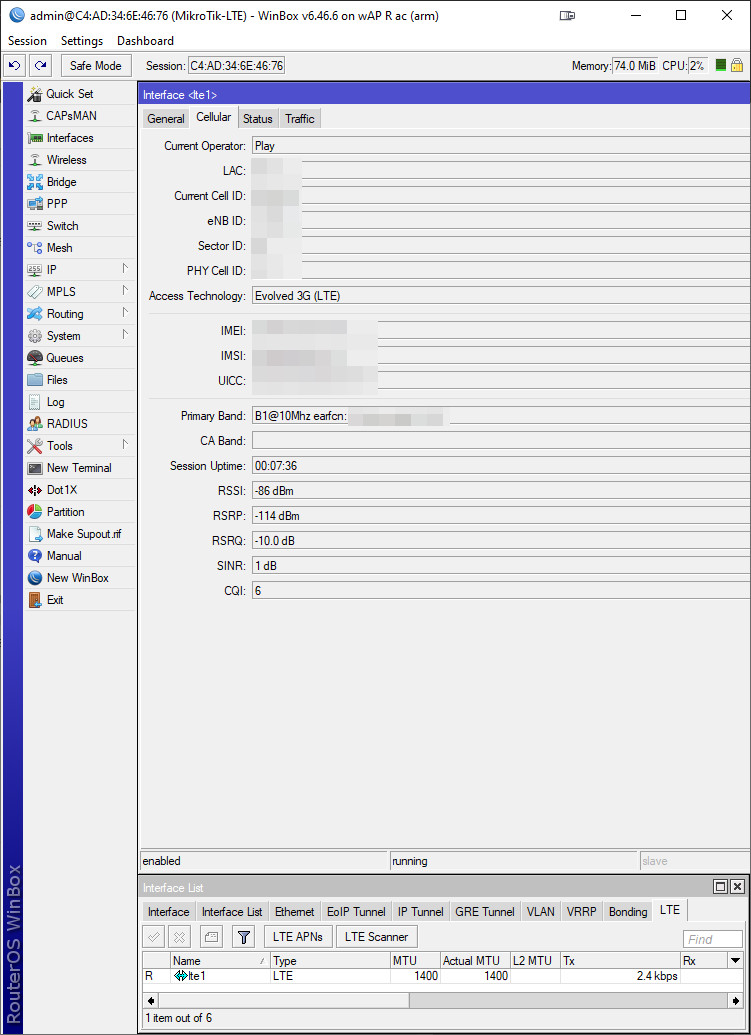Click the padlock icon in top toolbar
The width and height of the screenshot is (751, 1035).
coord(737,65)
